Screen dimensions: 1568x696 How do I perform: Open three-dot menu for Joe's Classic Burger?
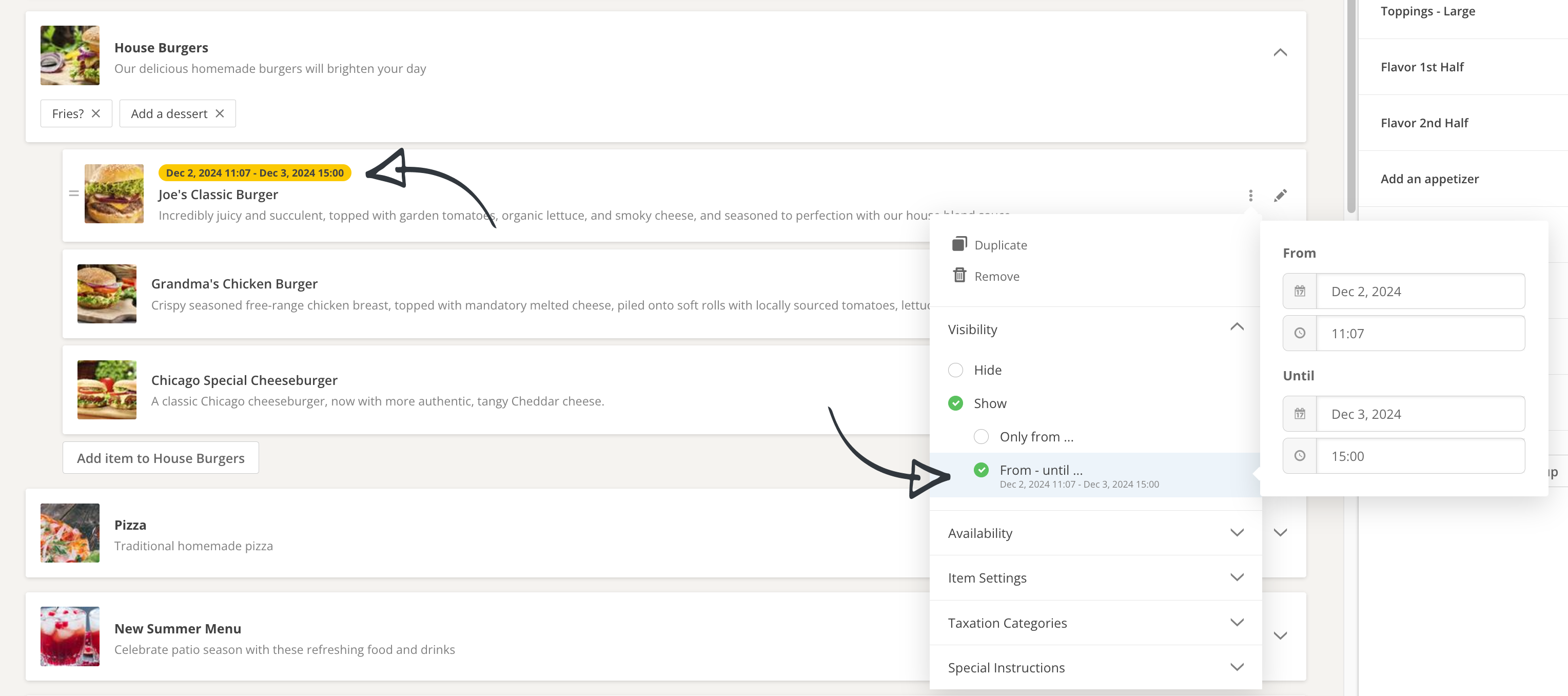(1250, 196)
